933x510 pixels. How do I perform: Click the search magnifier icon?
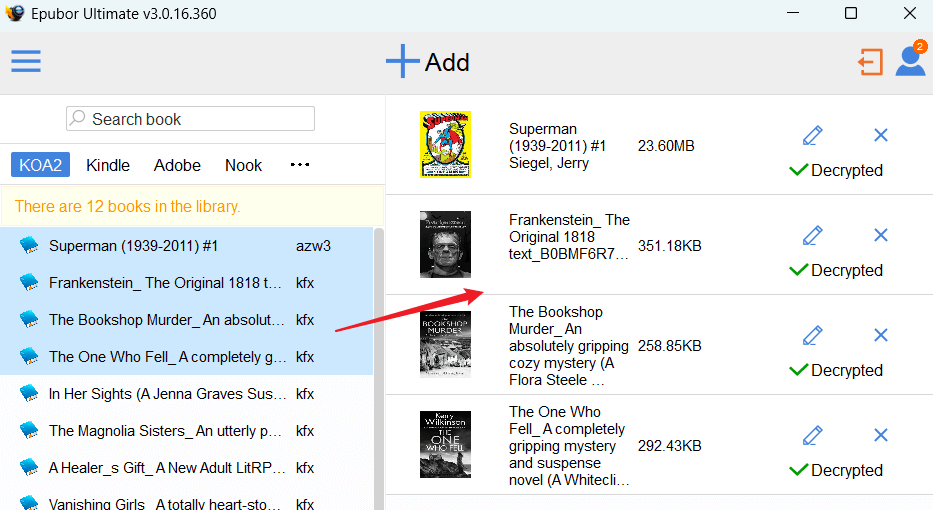(77, 118)
